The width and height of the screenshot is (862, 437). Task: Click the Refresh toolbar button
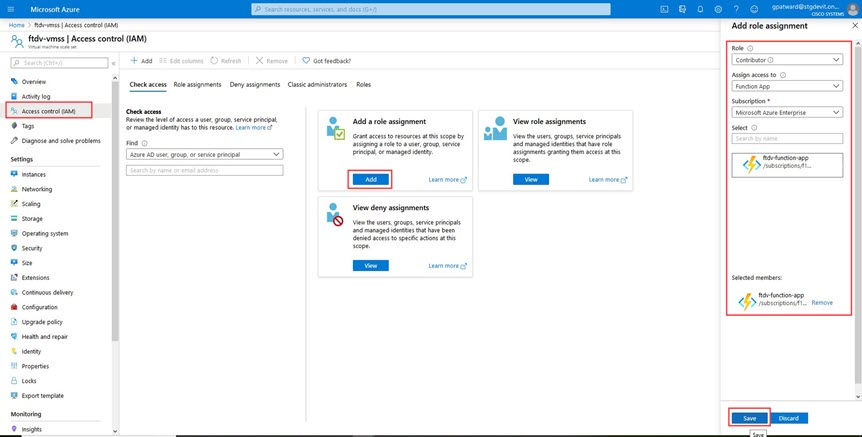[x=225, y=60]
